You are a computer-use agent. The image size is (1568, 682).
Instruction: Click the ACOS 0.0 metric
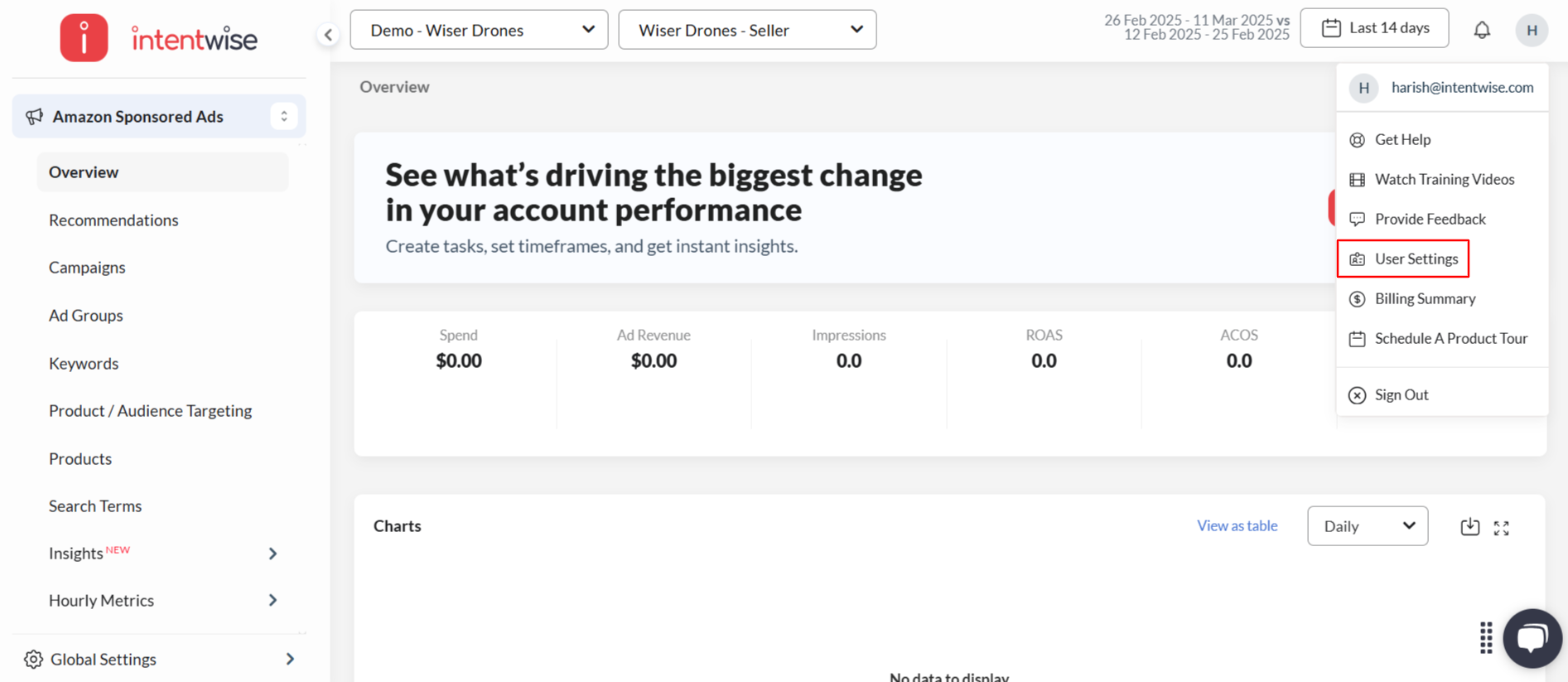[x=1239, y=348]
